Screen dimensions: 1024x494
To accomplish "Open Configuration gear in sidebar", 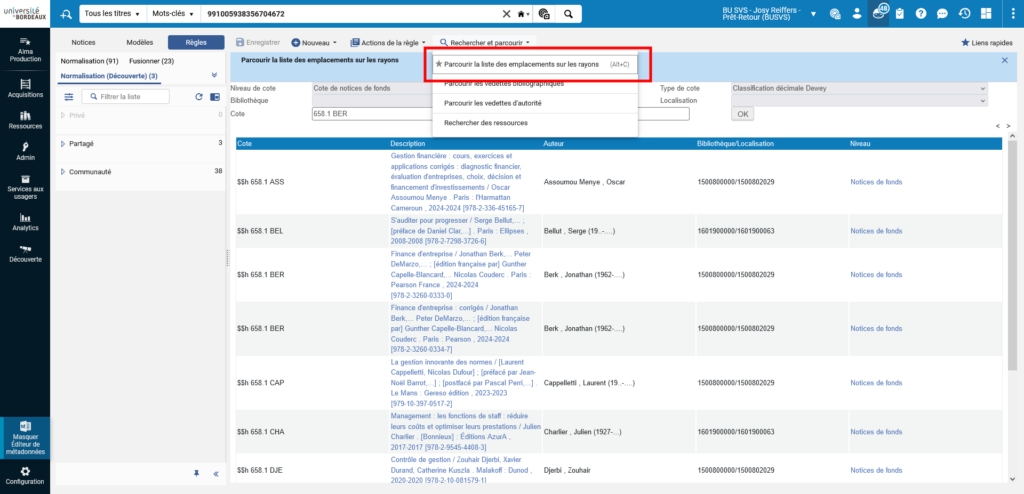I will click(25, 476).
